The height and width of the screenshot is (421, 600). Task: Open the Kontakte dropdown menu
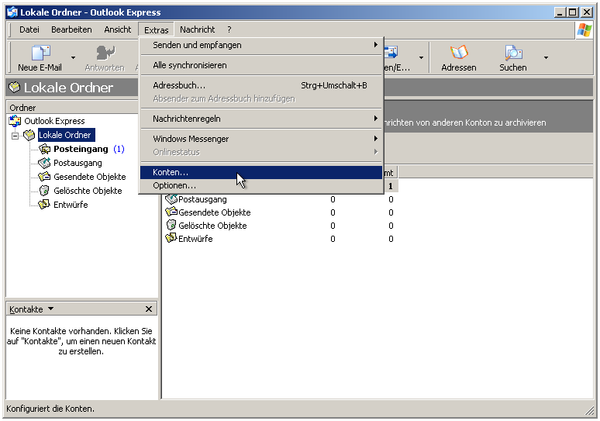coord(51,308)
